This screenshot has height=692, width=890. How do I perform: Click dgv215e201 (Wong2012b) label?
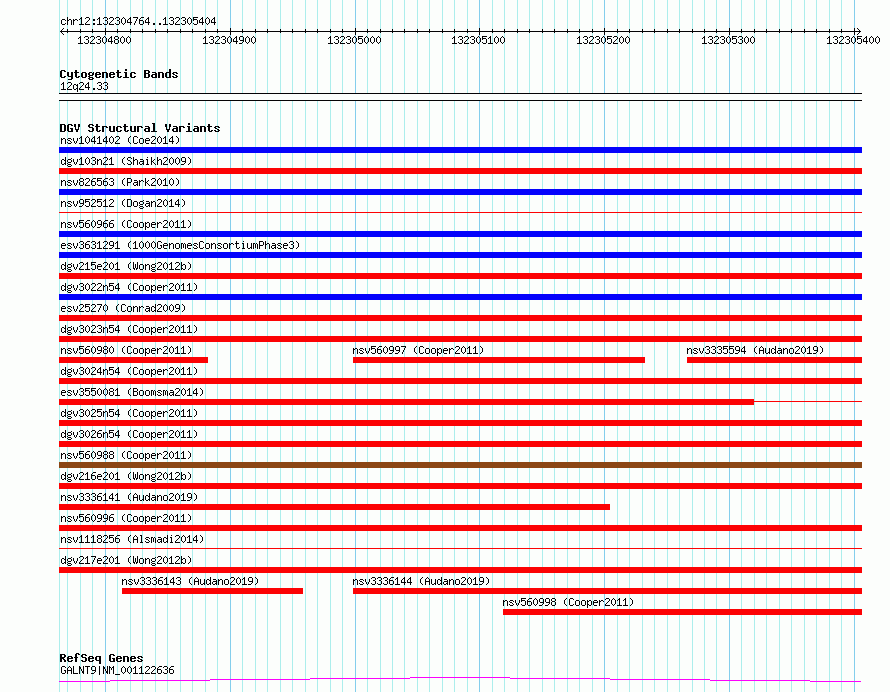126,266
